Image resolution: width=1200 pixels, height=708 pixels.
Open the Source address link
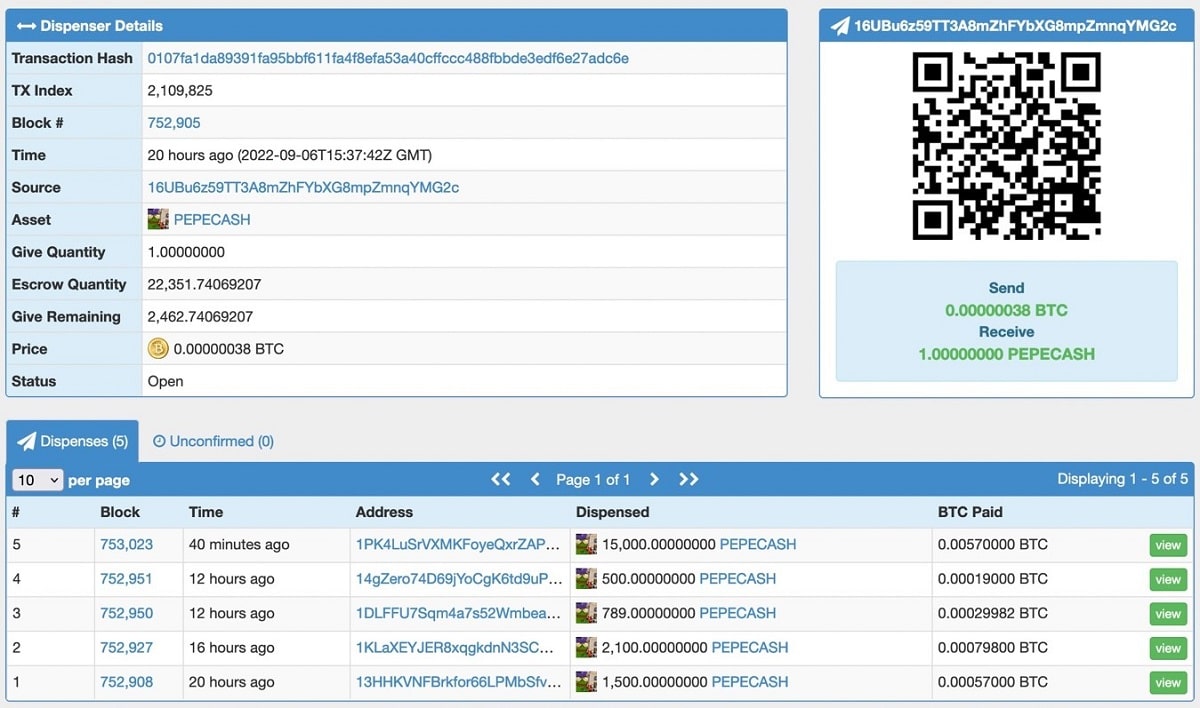[x=303, y=187]
